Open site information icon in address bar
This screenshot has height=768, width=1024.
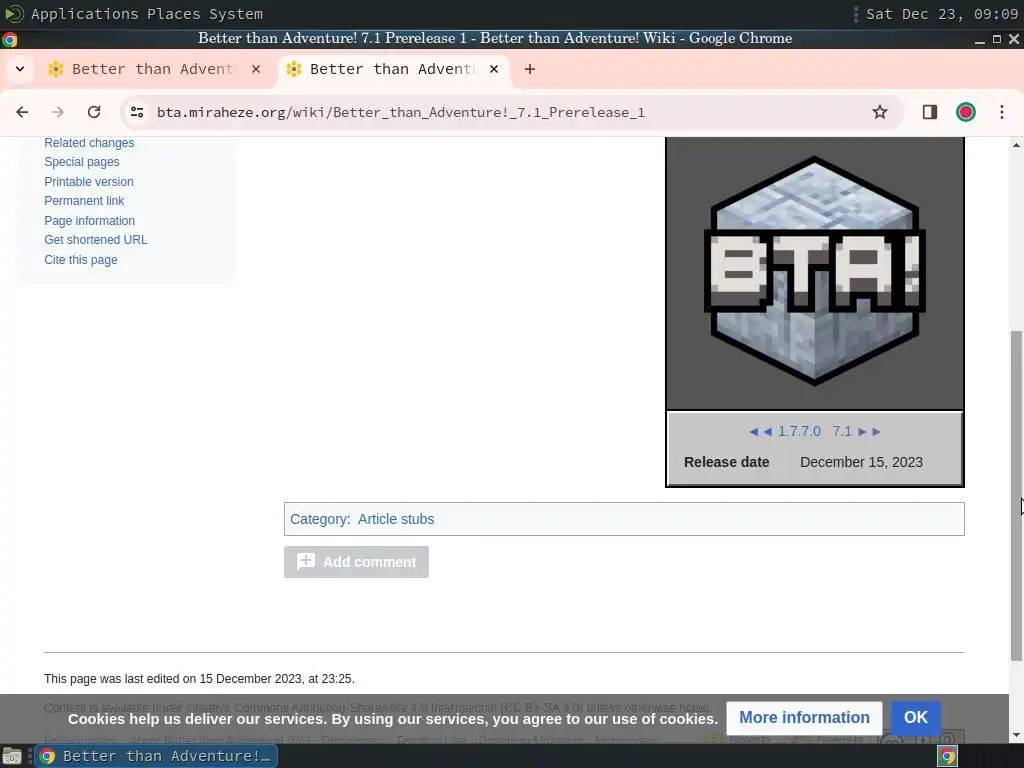(x=137, y=112)
